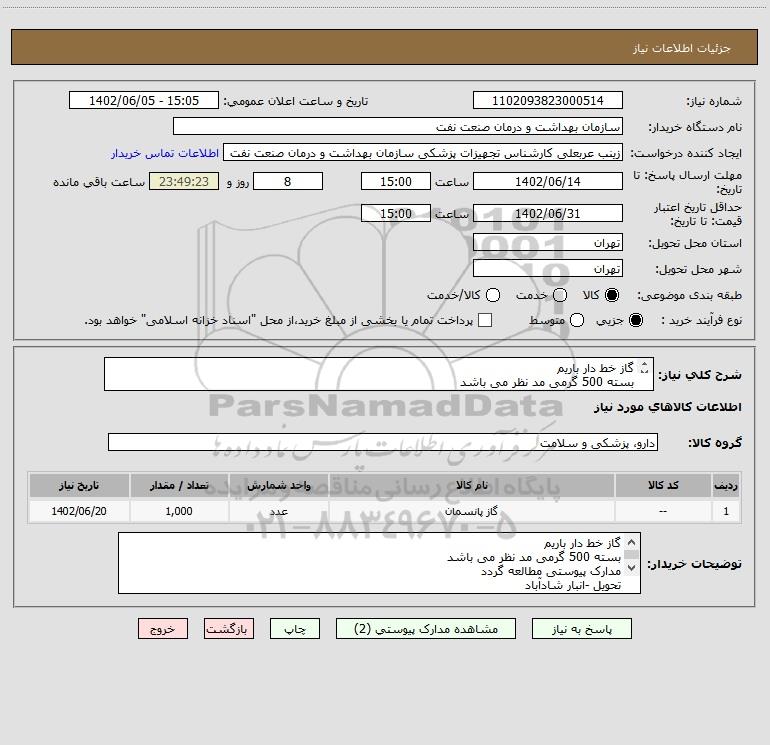Click the طبقه بندی موضوعی label
The height and width of the screenshot is (745, 770).
pos(689,295)
